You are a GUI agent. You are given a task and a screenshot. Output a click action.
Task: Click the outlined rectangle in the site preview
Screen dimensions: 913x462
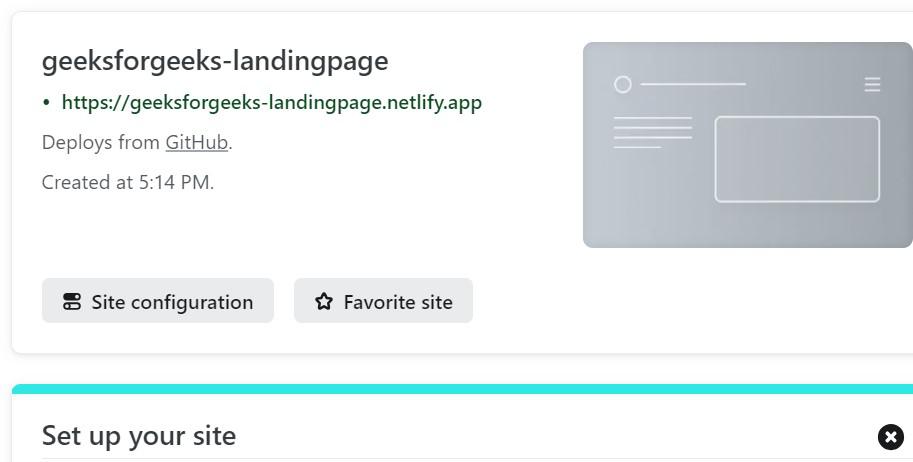point(797,159)
